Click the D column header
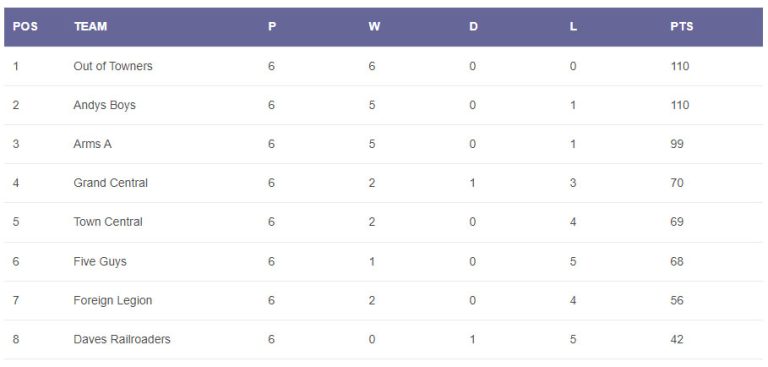The width and height of the screenshot is (768, 367). coord(473,27)
